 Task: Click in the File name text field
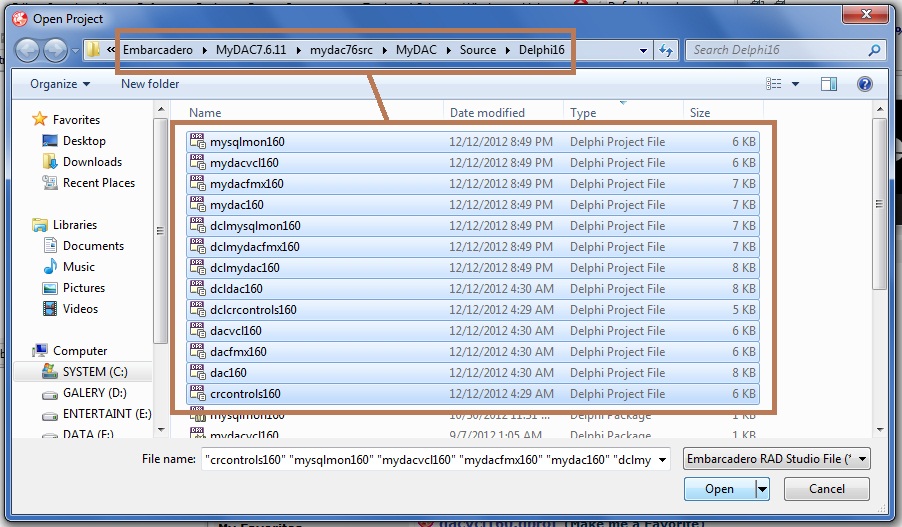pyautogui.click(x=429, y=459)
